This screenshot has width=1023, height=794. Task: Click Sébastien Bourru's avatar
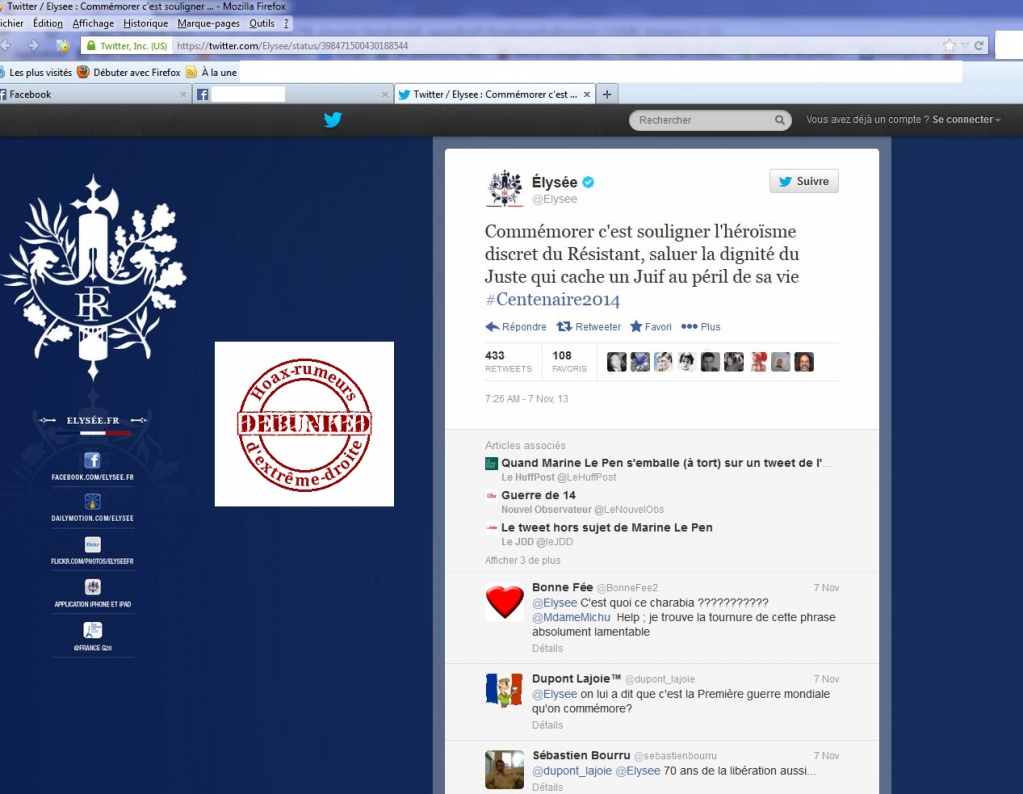(504, 769)
